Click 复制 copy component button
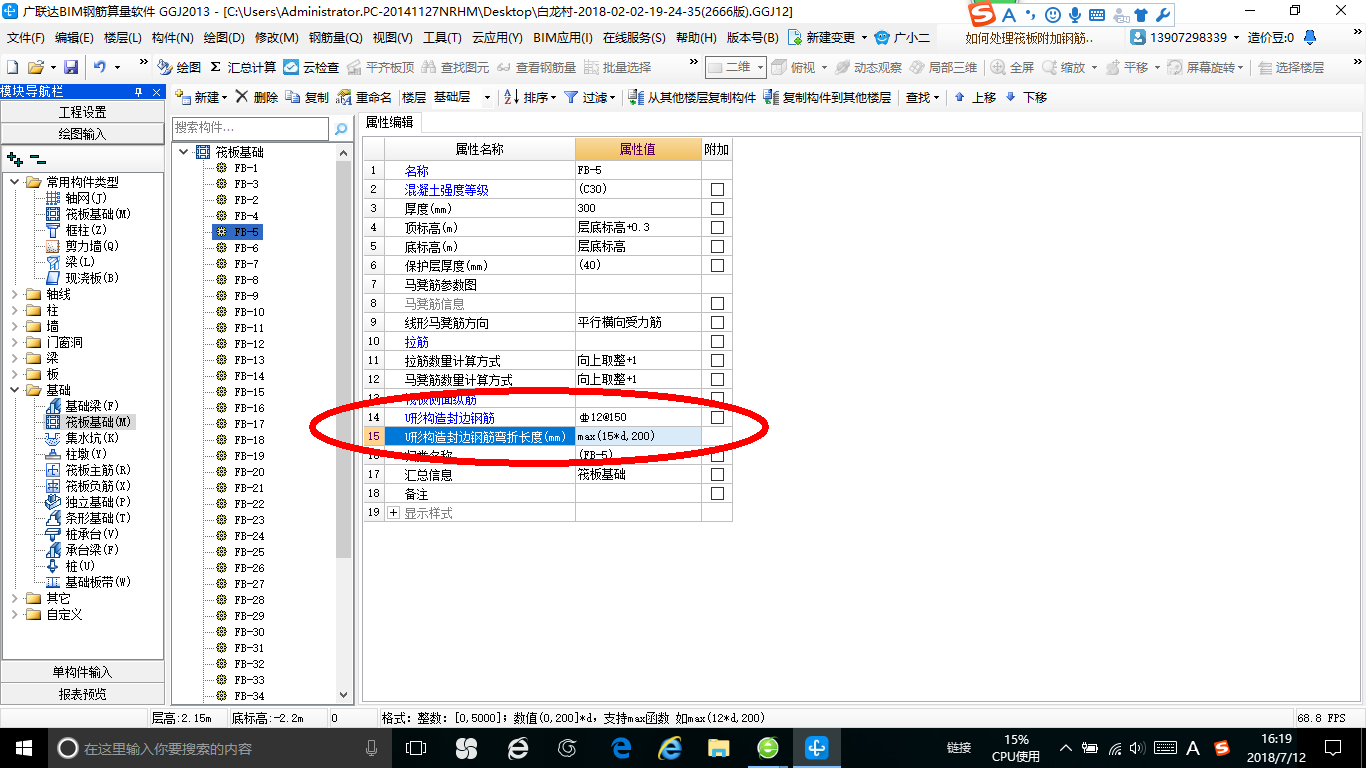This screenshot has height=768, width=1366. (x=307, y=97)
